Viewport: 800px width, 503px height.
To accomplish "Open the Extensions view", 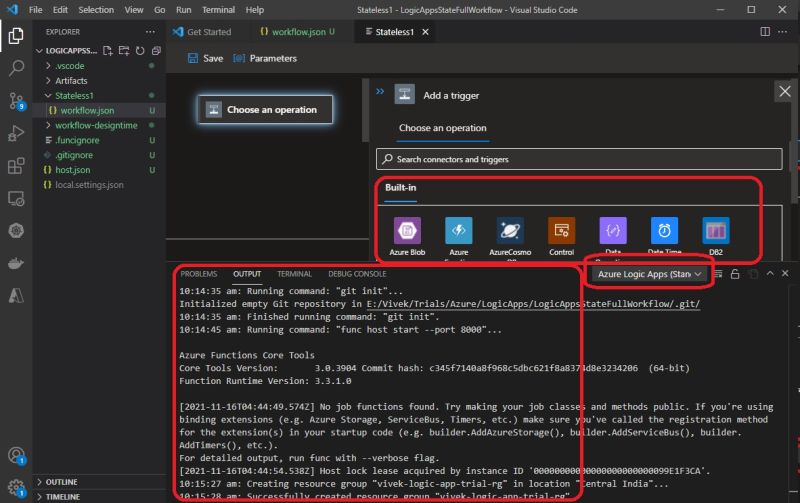I will click(16, 166).
